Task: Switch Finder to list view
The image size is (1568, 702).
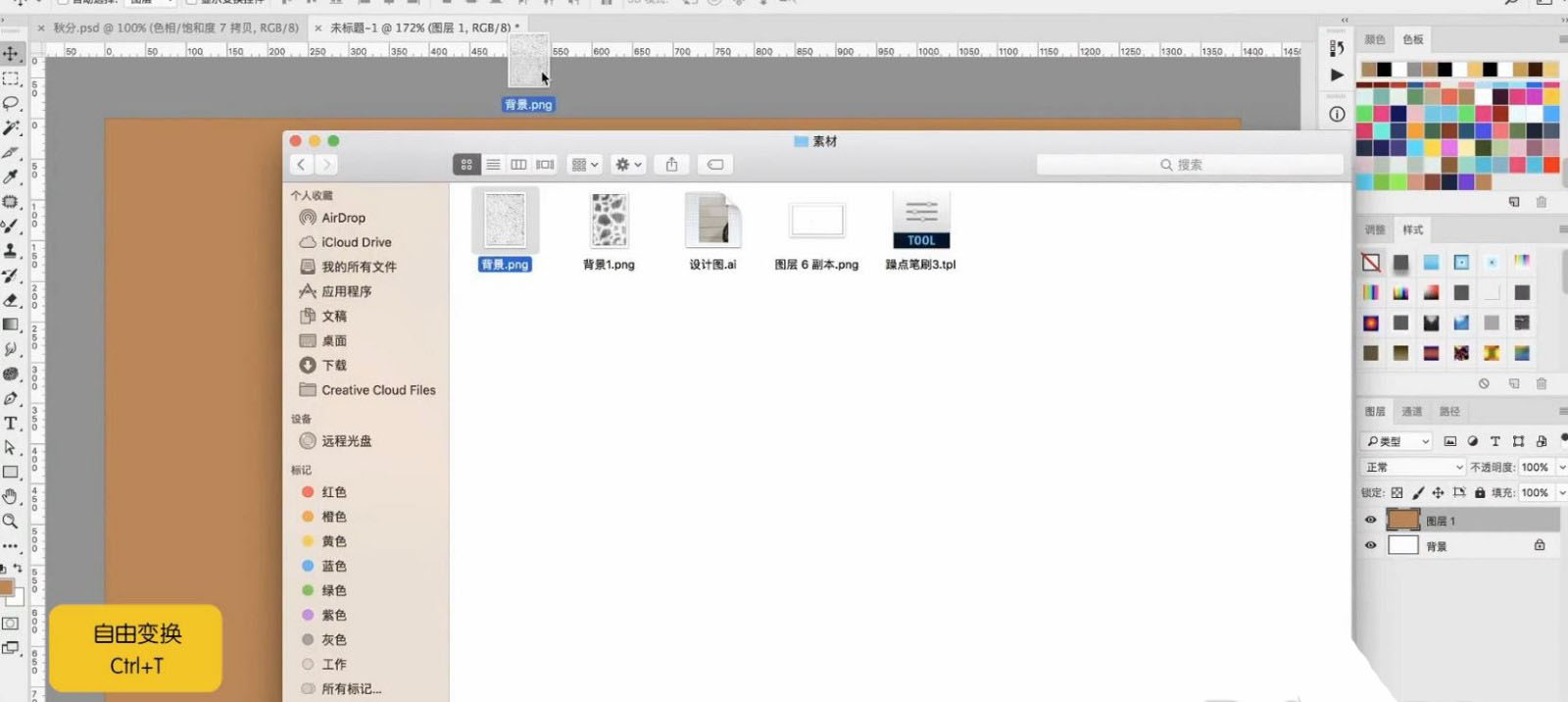Action: tap(493, 165)
